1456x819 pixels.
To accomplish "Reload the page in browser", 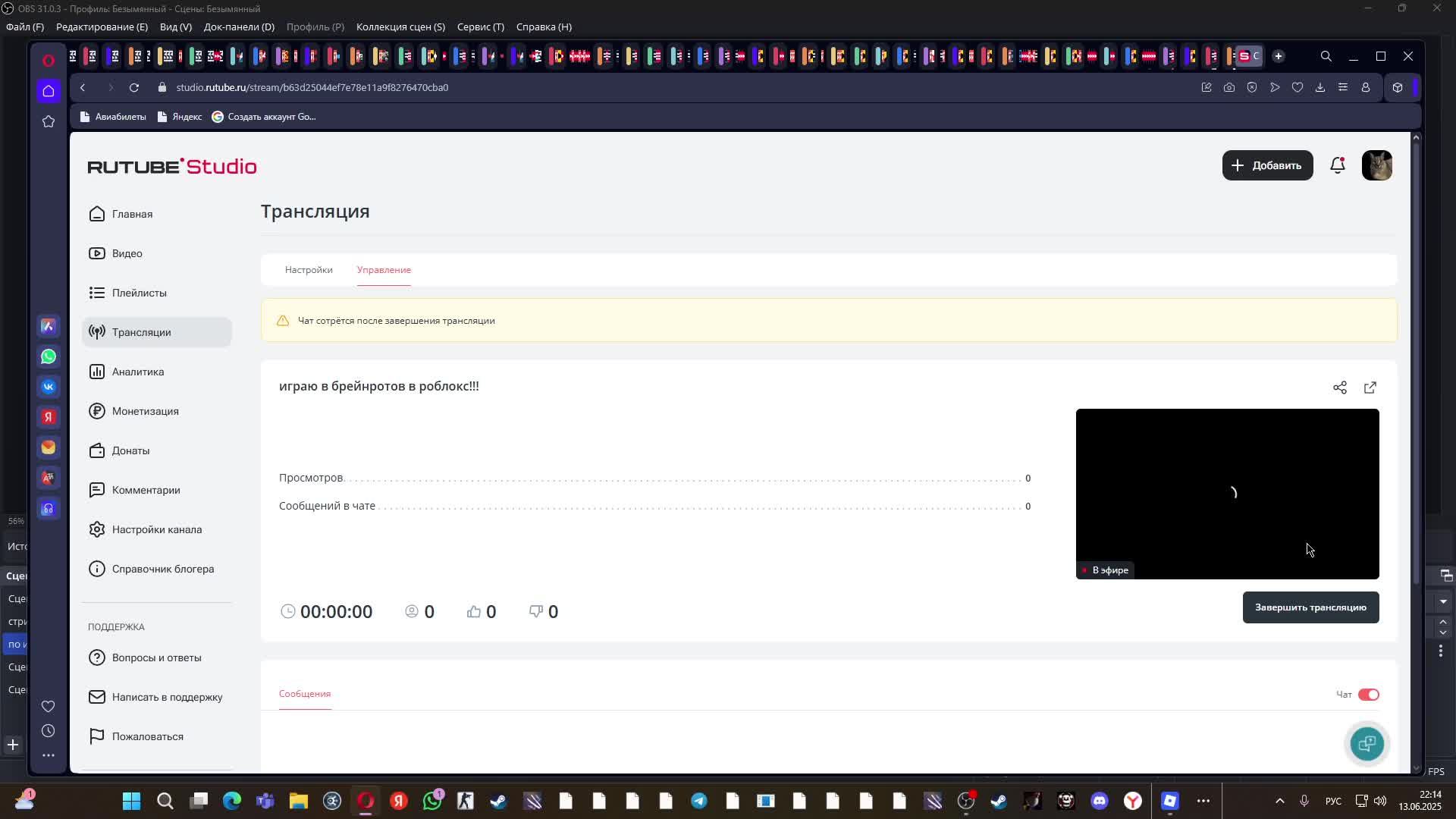I will (134, 88).
